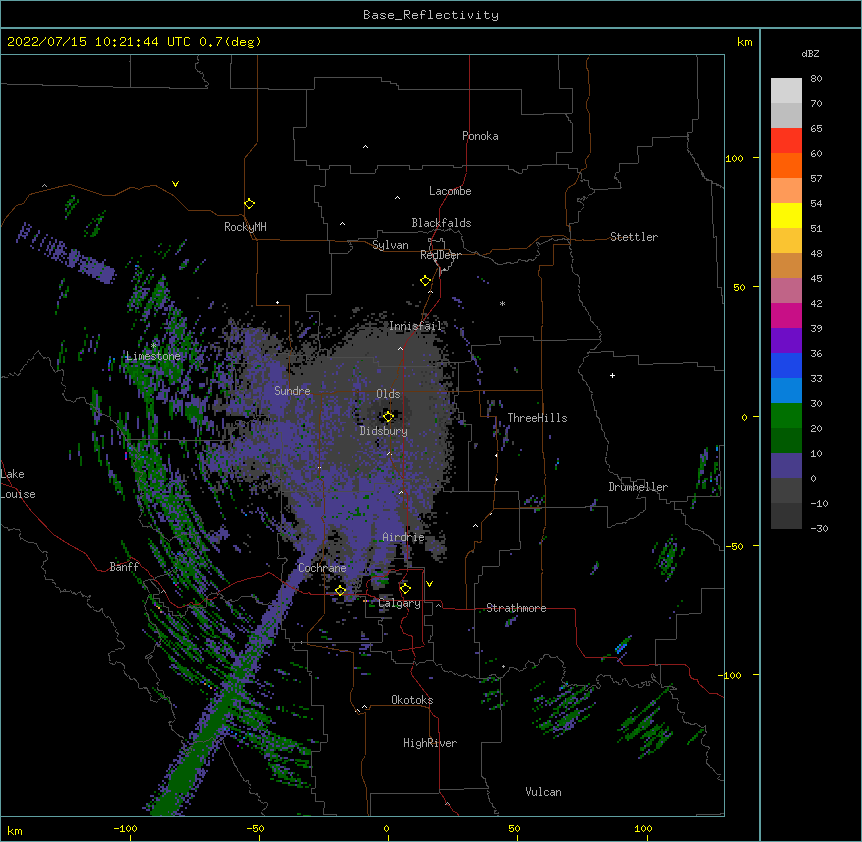
Task: Select the bright yellow legend swatch
Action: coord(786,215)
